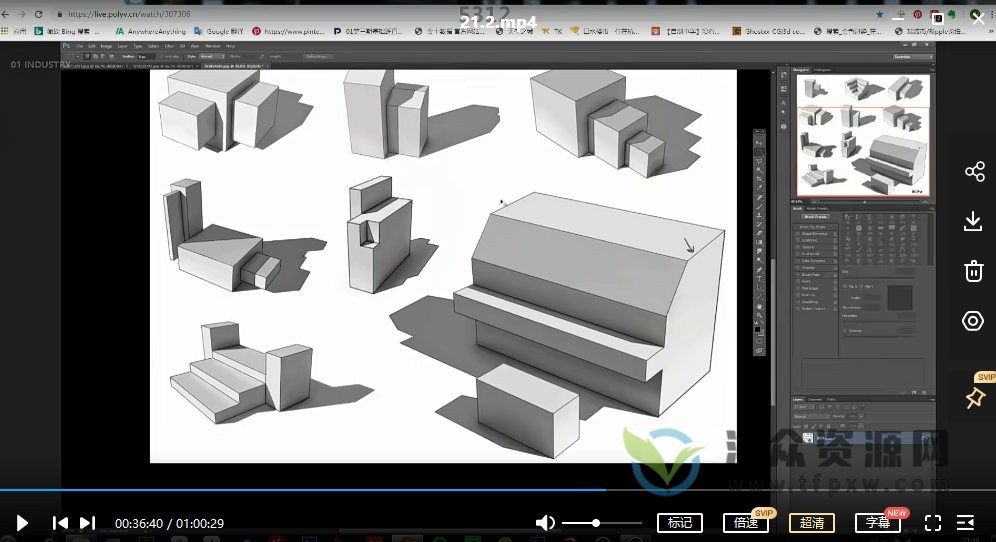Click the share icon on the right sidebar
This screenshot has height=542, width=996.
974,172
